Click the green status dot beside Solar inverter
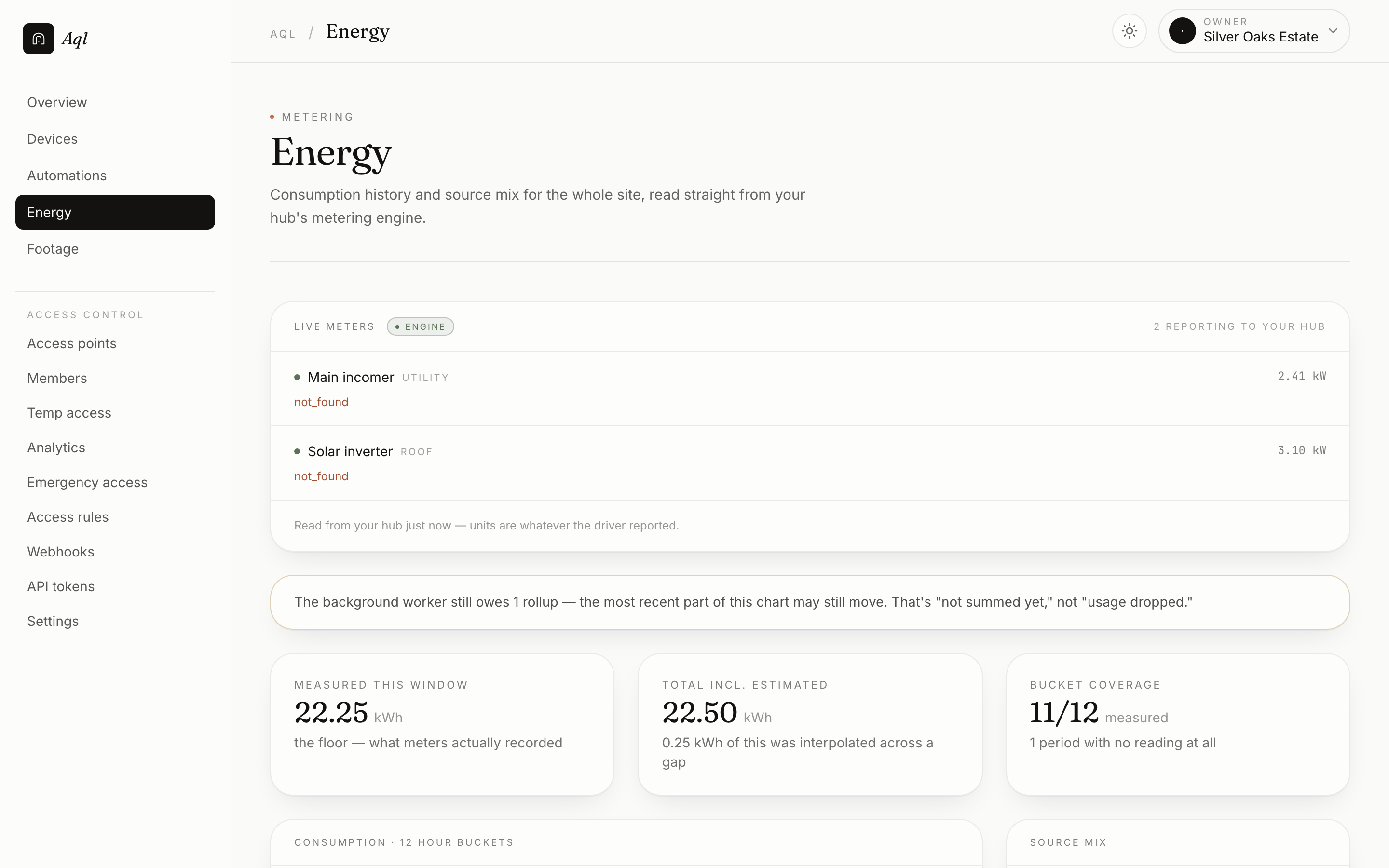This screenshot has height=868, width=1389. [297, 451]
